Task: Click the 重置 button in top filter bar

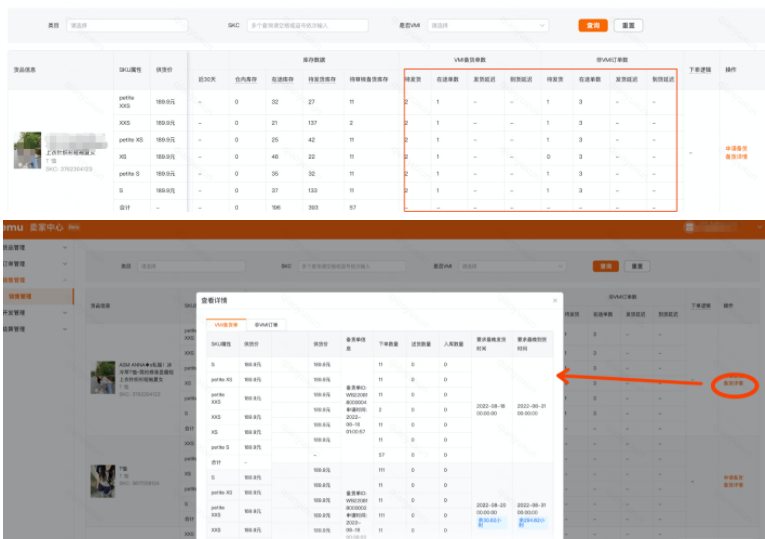Action: [x=627, y=25]
